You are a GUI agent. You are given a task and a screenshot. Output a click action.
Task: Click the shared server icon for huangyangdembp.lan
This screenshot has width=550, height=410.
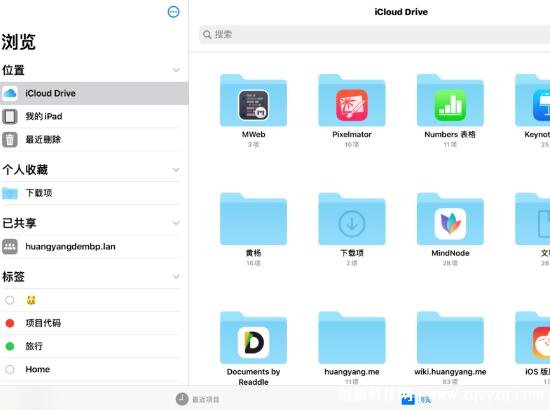pyautogui.click(x=10, y=247)
